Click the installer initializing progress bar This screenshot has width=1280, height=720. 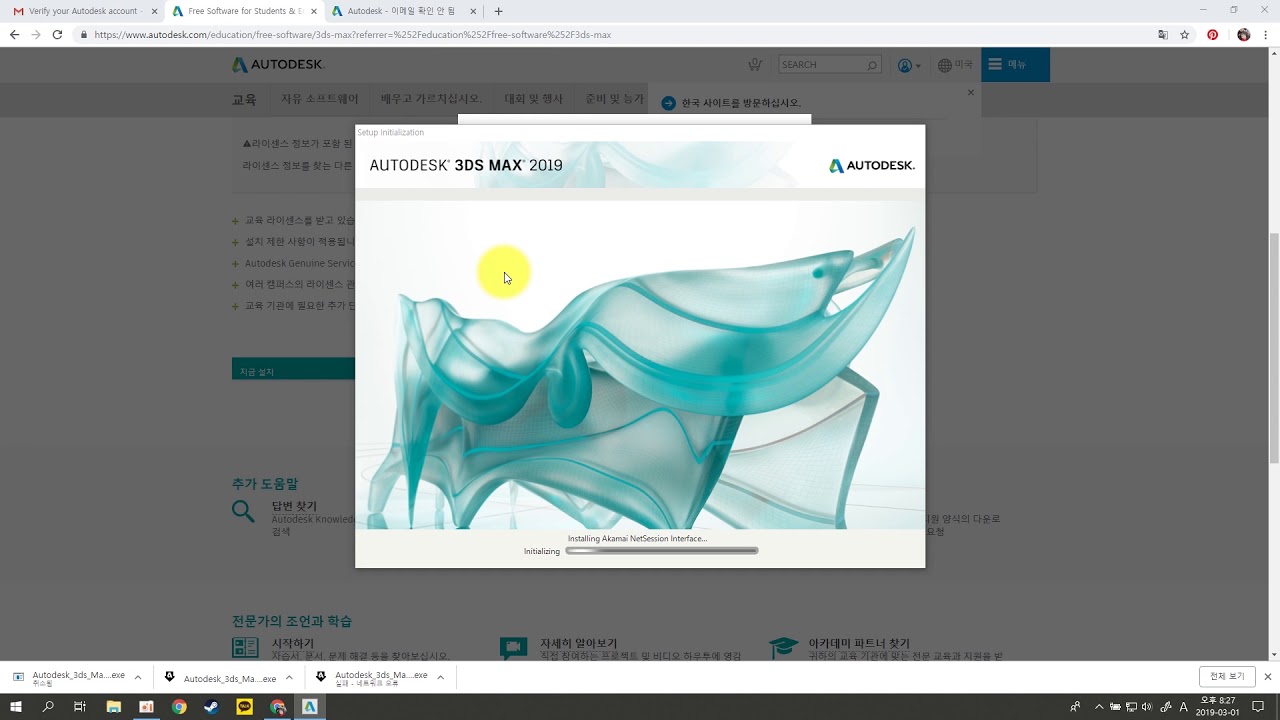(662, 550)
